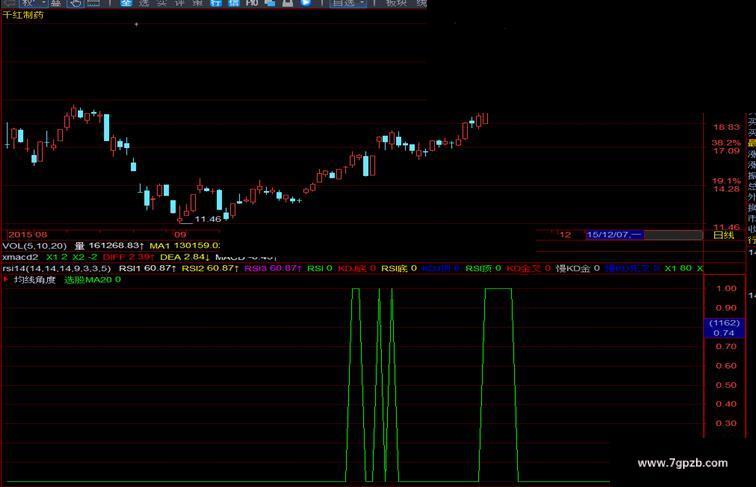The image size is (756, 487).
Task: Click the hand pointer toolbar icon
Action: (x=75, y=3)
